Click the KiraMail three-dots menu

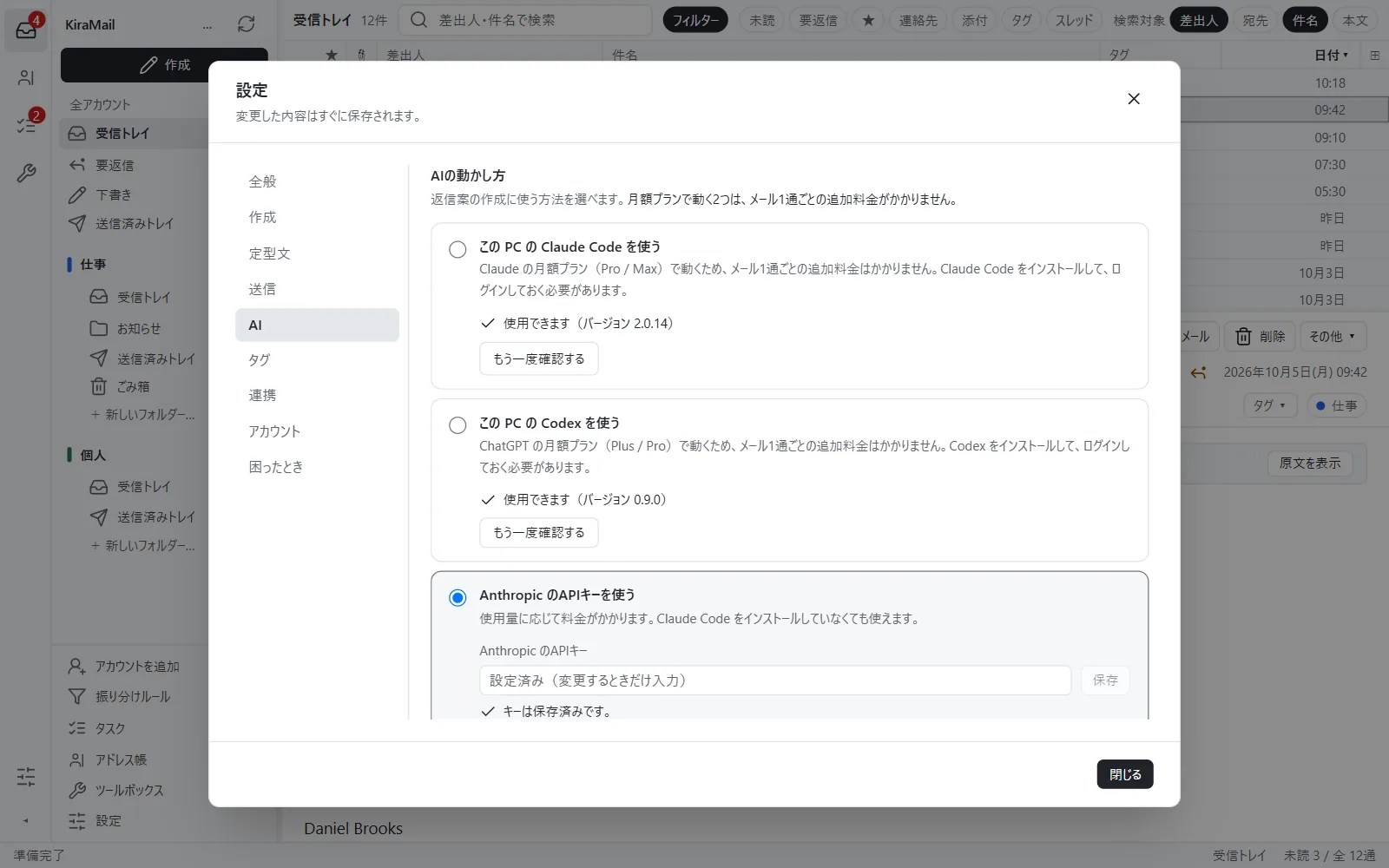[207, 26]
